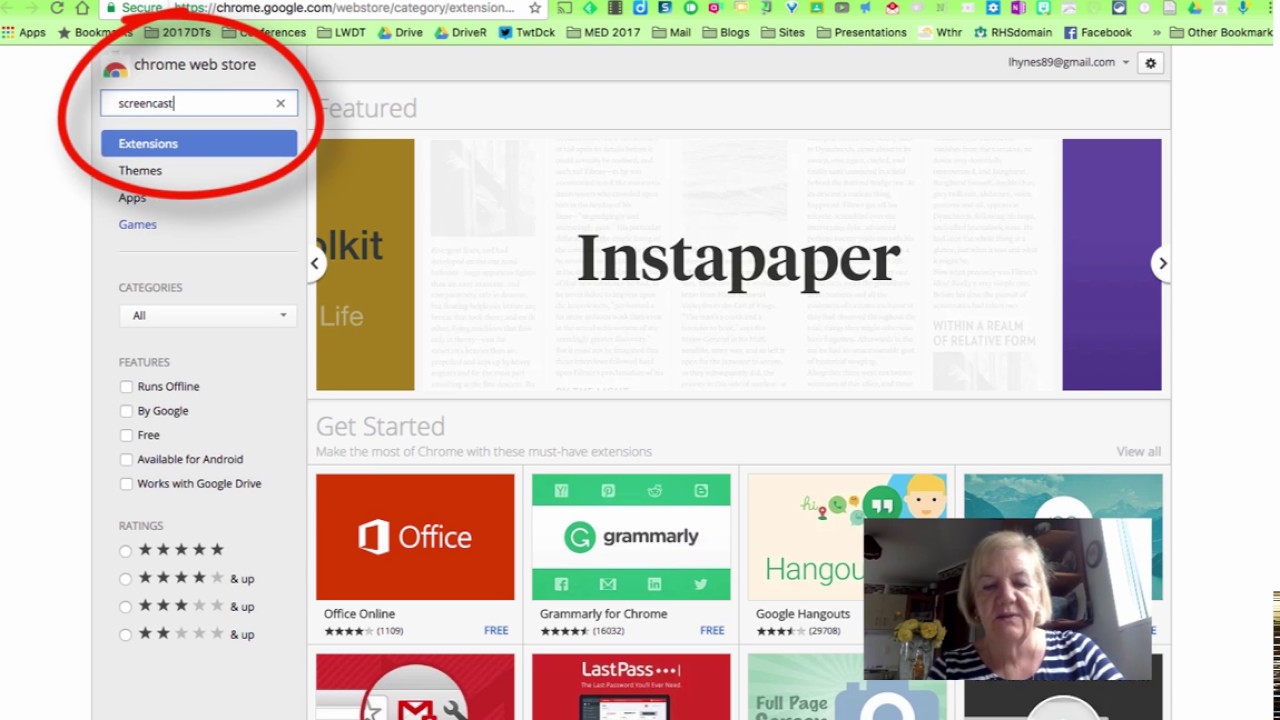The width and height of the screenshot is (1280, 720).
Task: Show next featured slide arrow
Action: click(x=1162, y=263)
